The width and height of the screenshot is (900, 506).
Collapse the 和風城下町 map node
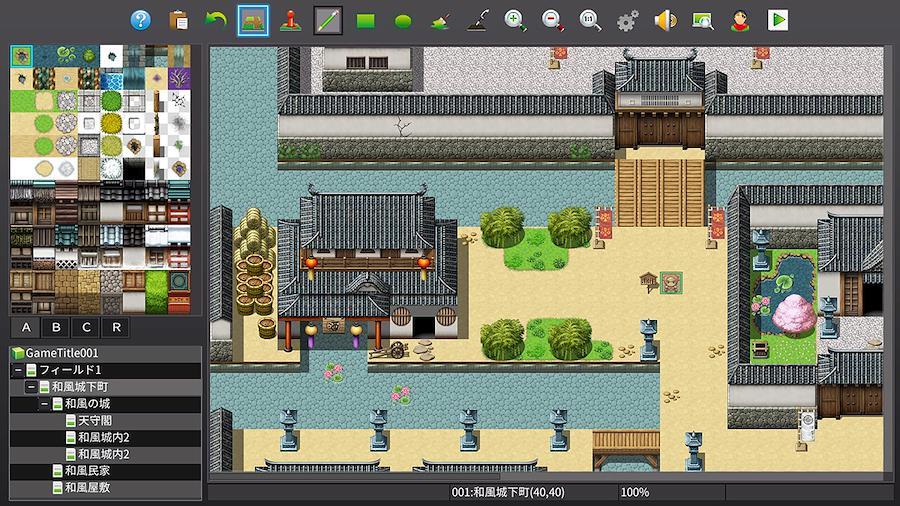[x=31, y=387]
